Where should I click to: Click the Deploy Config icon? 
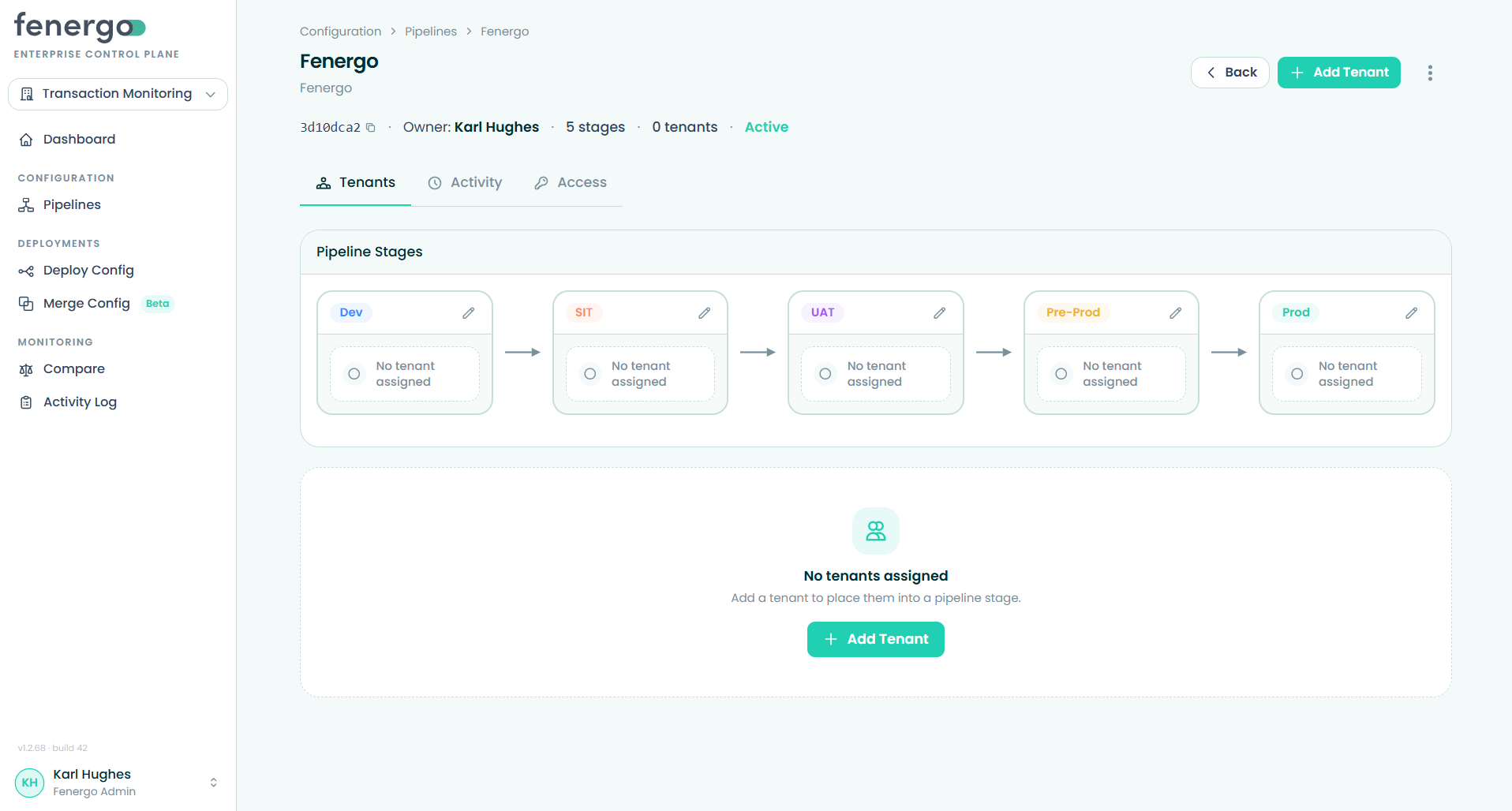26,271
